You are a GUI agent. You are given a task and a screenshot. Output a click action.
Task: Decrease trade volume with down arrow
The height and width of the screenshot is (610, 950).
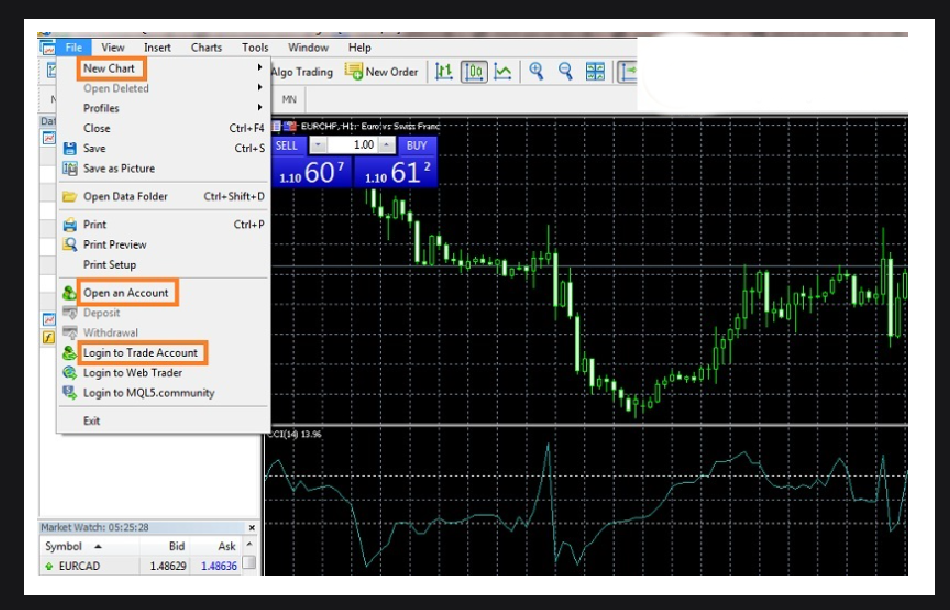pos(318,145)
